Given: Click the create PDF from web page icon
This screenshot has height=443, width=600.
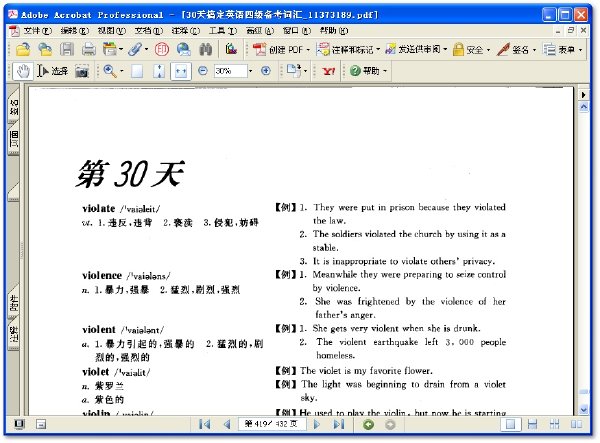Looking at the screenshot, I should (45, 49).
